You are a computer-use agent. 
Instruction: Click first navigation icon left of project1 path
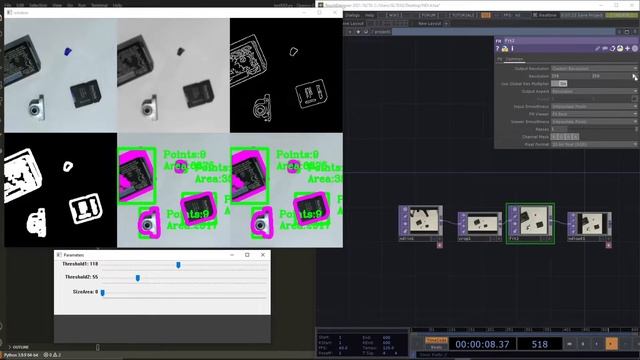pos(350,31)
